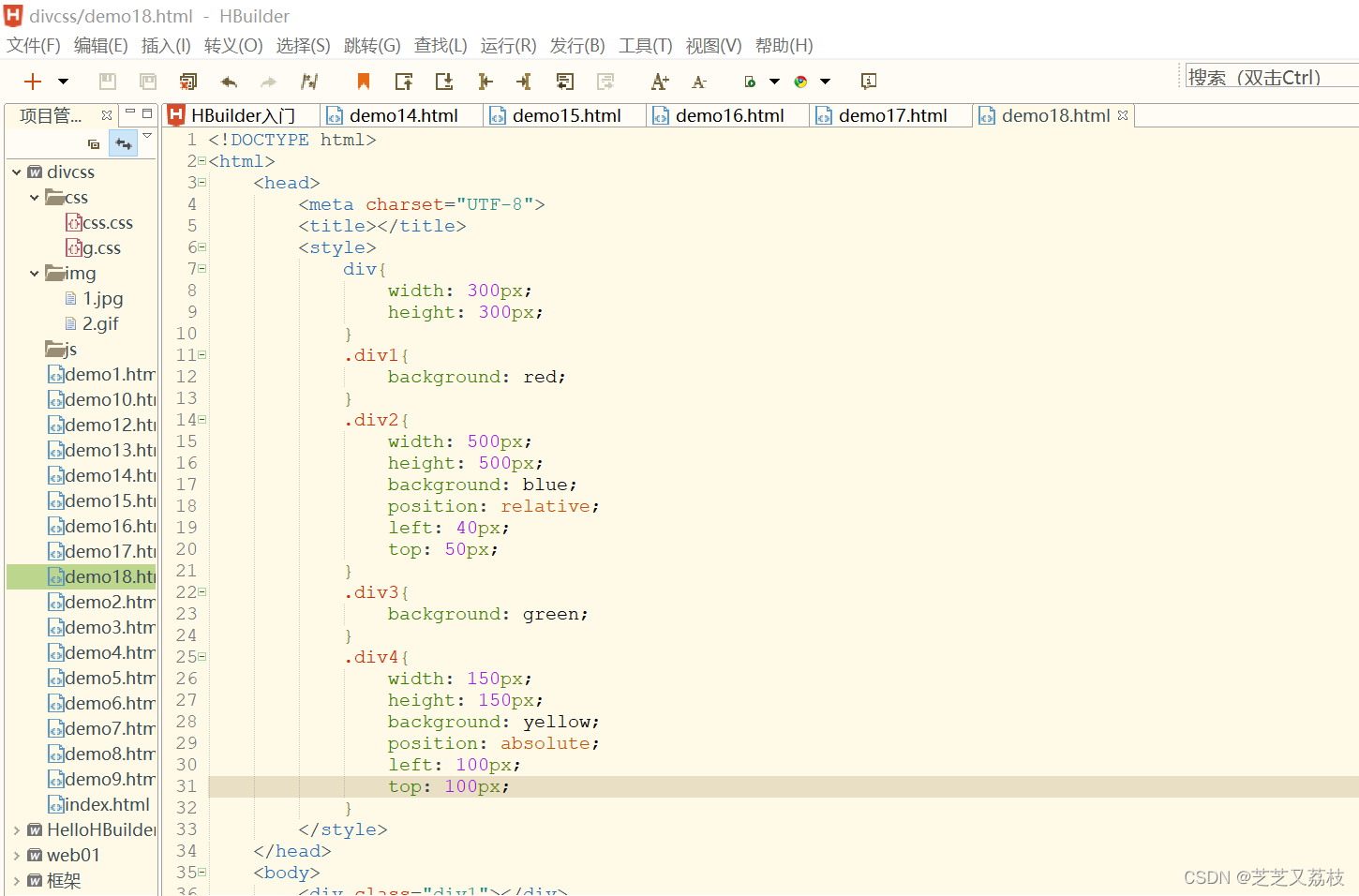Select 2.gif in the img folder
This screenshot has width=1359, height=896.
[x=92, y=324]
